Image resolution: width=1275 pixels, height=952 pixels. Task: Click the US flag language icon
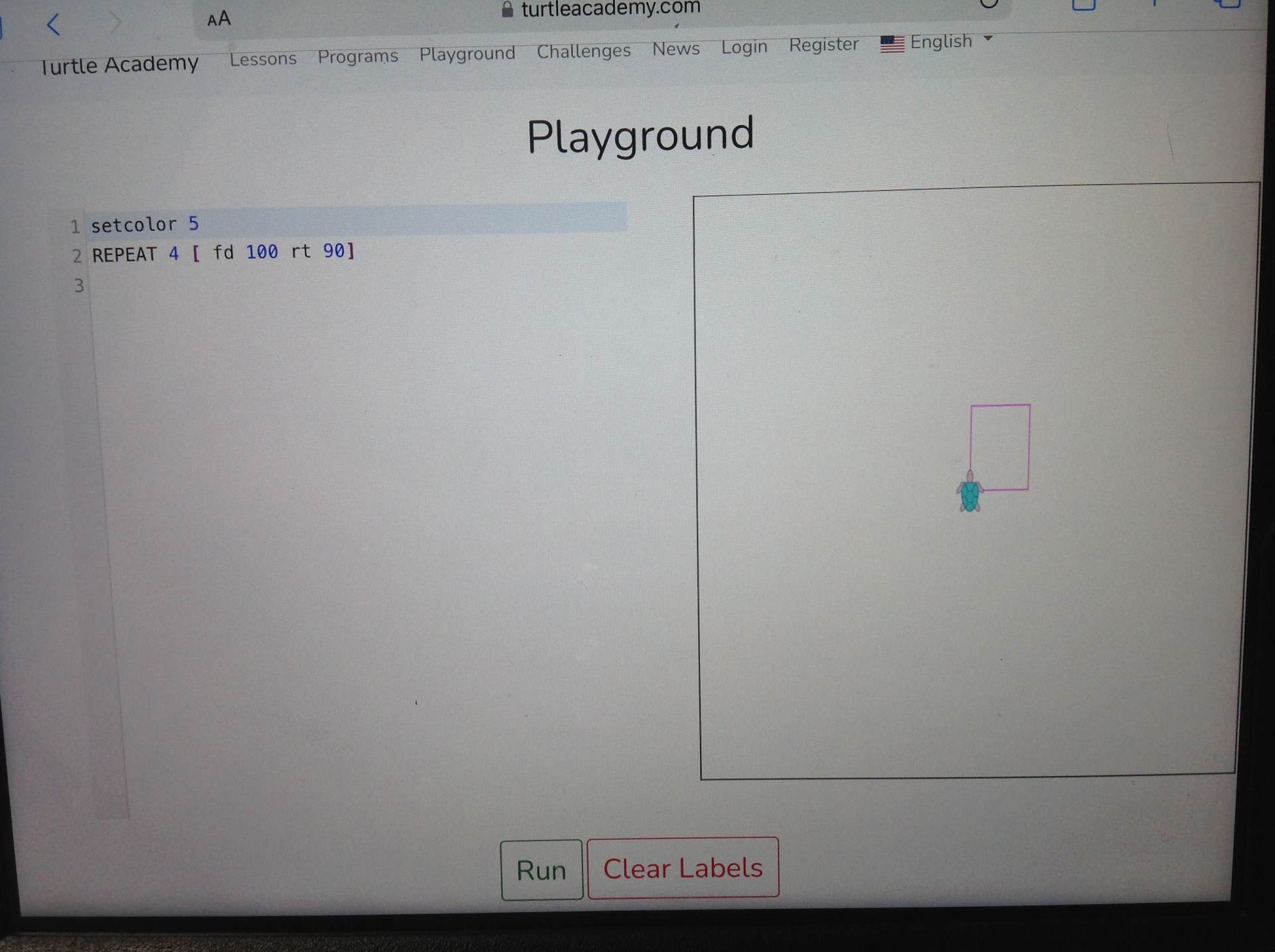[x=892, y=44]
